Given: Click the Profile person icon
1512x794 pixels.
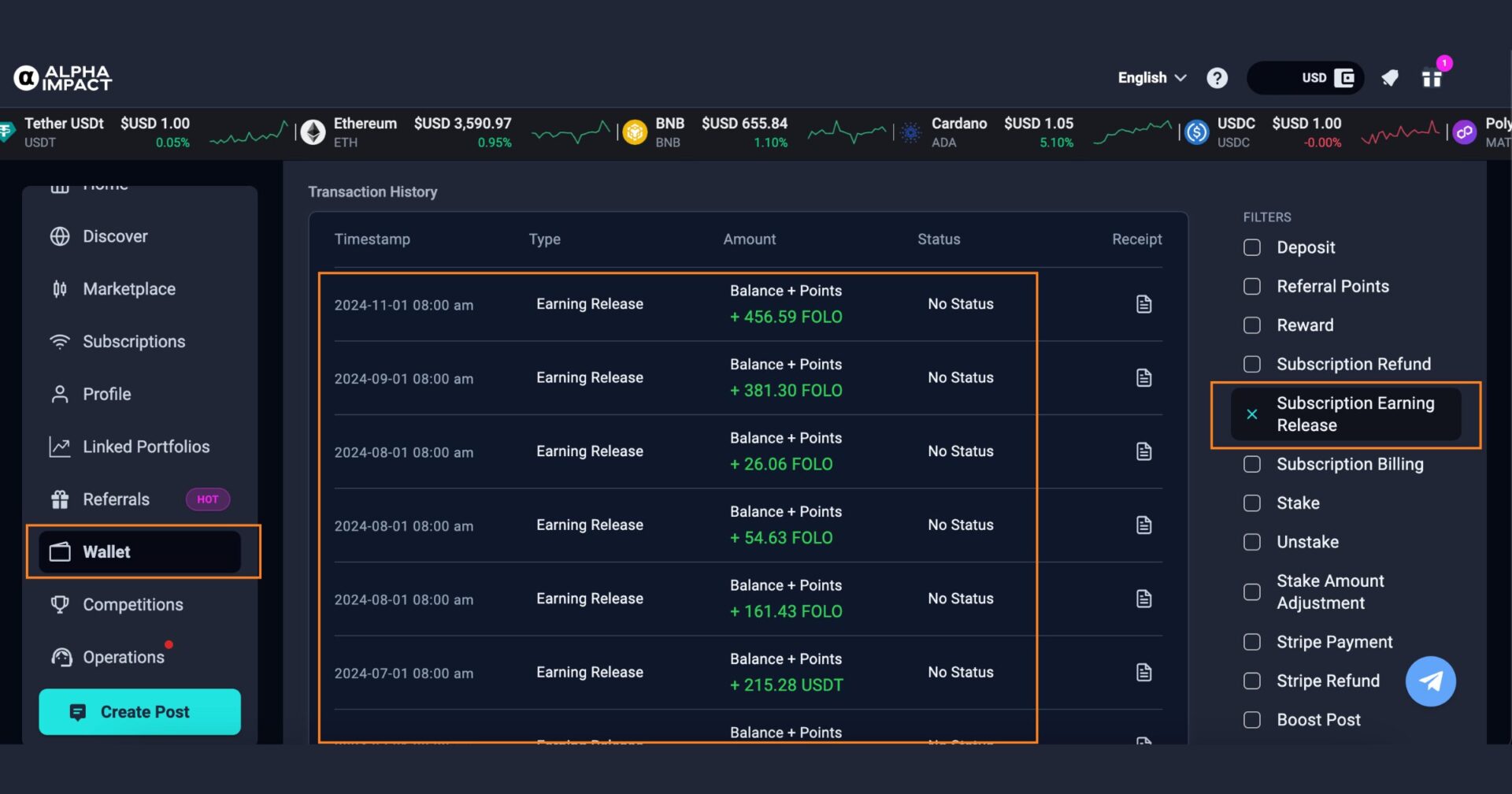Looking at the screenshot, I should 60,394.
